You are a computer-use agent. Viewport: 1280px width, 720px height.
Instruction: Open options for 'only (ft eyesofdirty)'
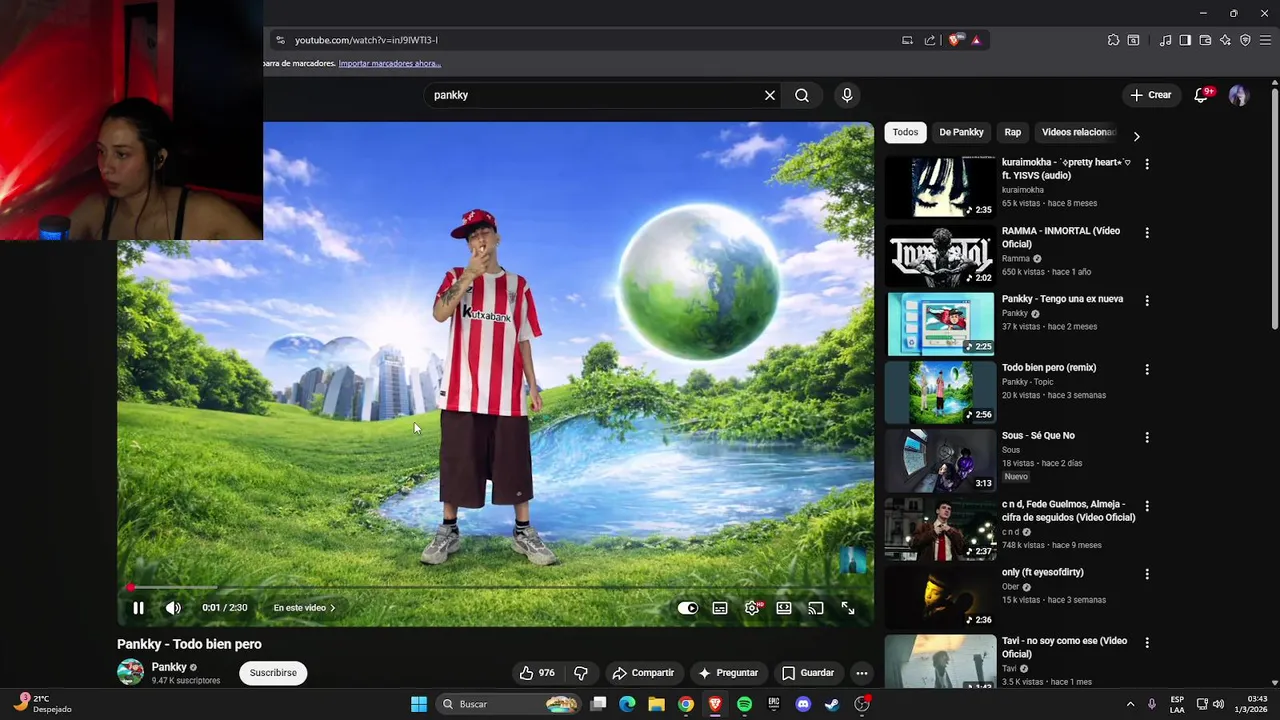click(x=1147, y=574)
